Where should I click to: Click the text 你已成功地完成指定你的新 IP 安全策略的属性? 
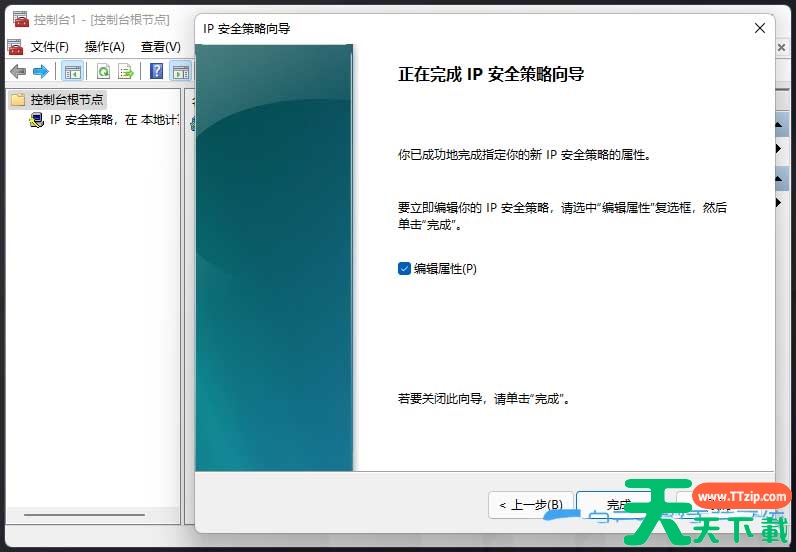[524, 155]
